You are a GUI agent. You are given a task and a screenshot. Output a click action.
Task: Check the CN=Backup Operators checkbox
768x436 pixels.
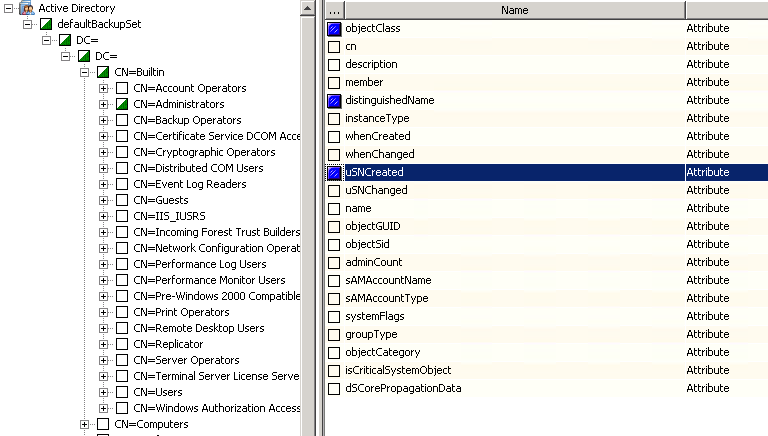122,120
